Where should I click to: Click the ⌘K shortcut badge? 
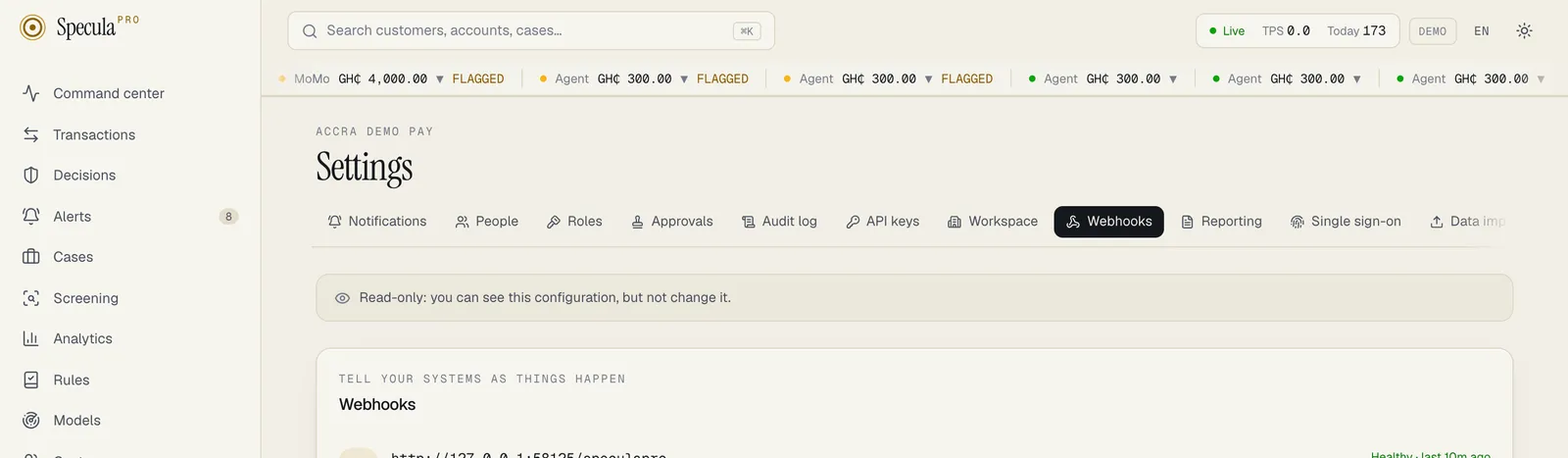747,31
